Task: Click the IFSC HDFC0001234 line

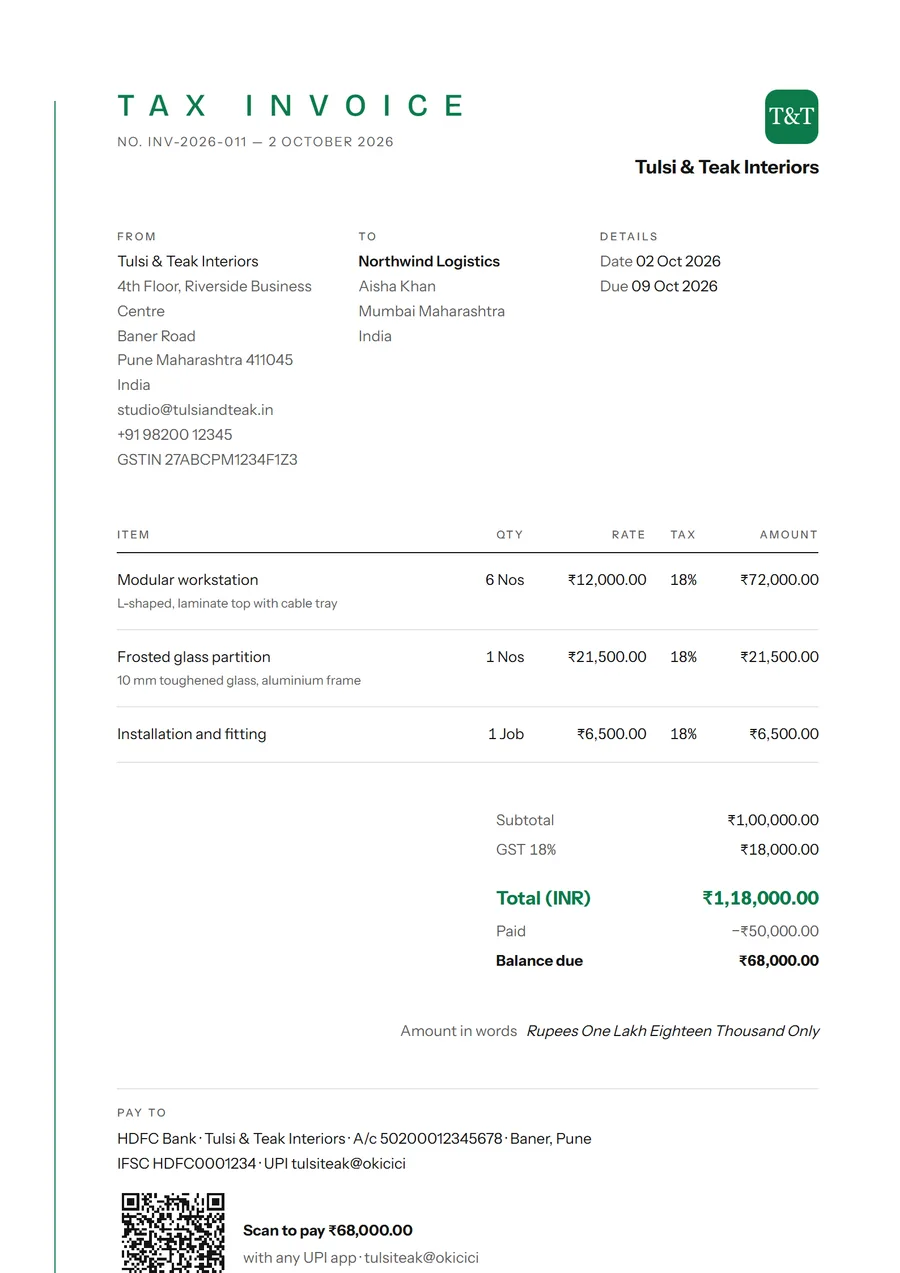Action: [x=262, y=1164]
